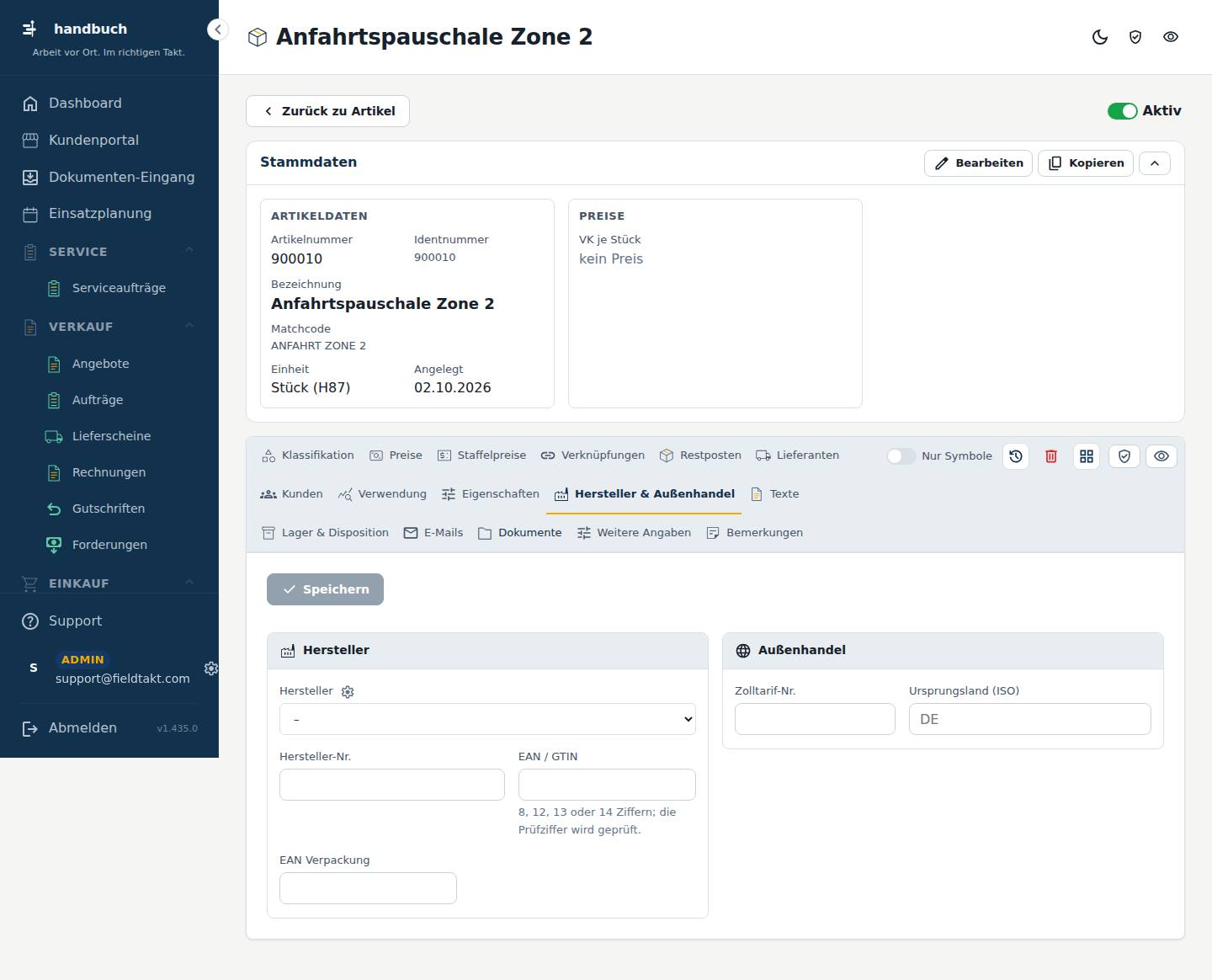
Task: Click the Kopieren button
Action: [x=1086, y=163]
